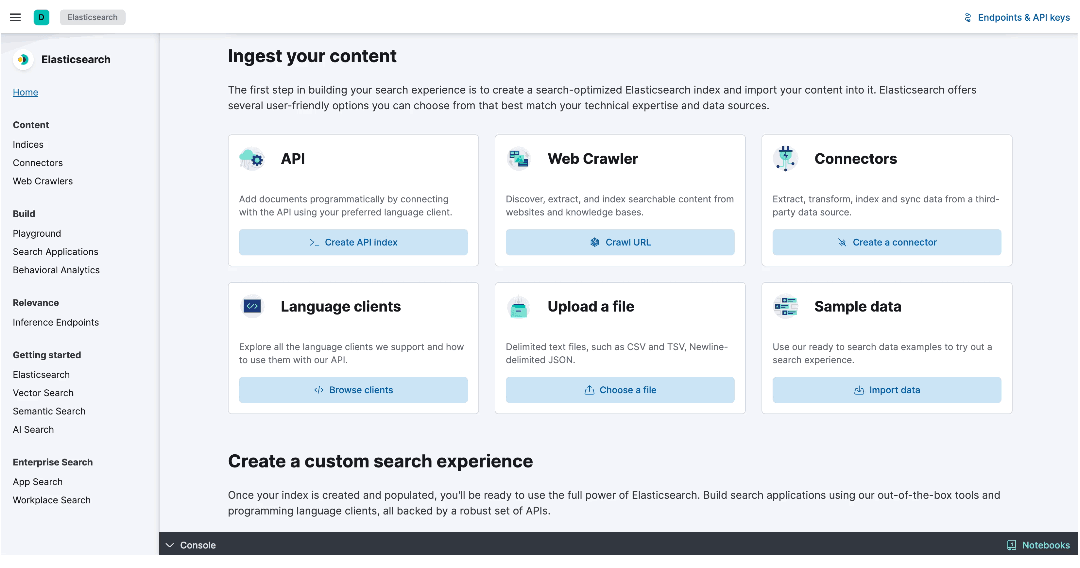The width and height of the screenshot is (1080, 568).
Task: Click the Sample data card icon
Action: click(x=785, y=306)
